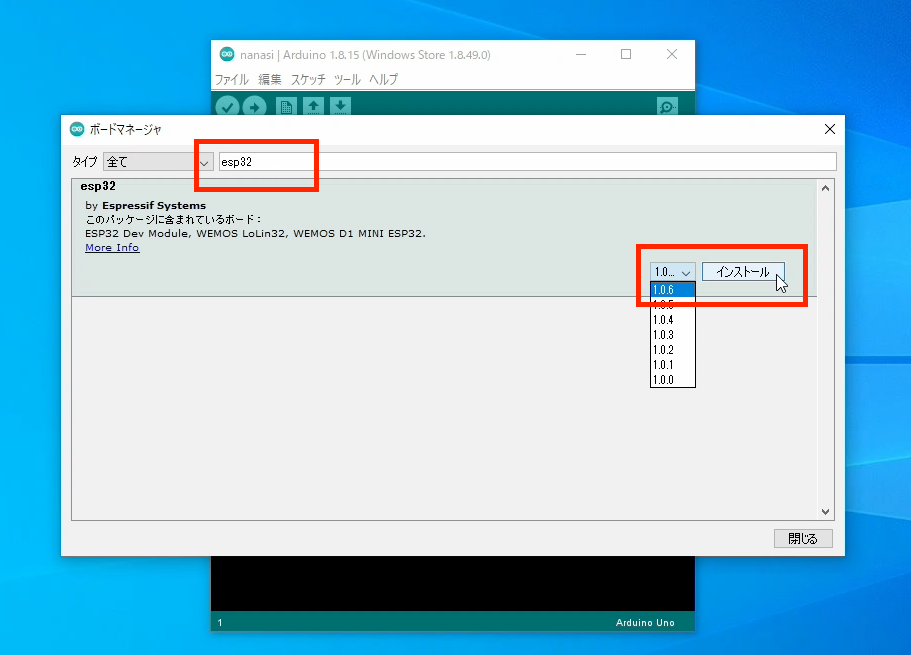The width and height of the screenshot is (911, 655).
Task: Open the ヘルプ menu
Action: pos(383,79)
